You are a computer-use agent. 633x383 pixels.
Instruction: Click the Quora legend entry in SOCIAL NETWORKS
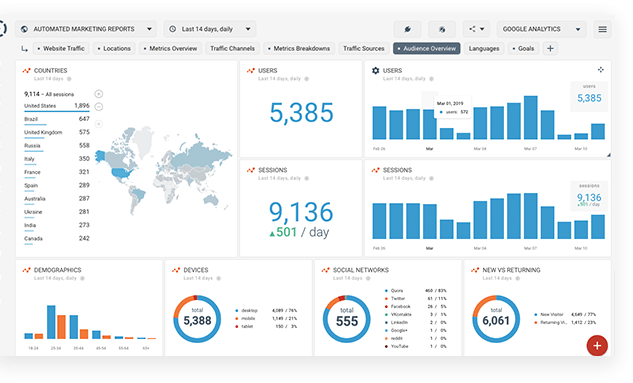click(415, 291)
